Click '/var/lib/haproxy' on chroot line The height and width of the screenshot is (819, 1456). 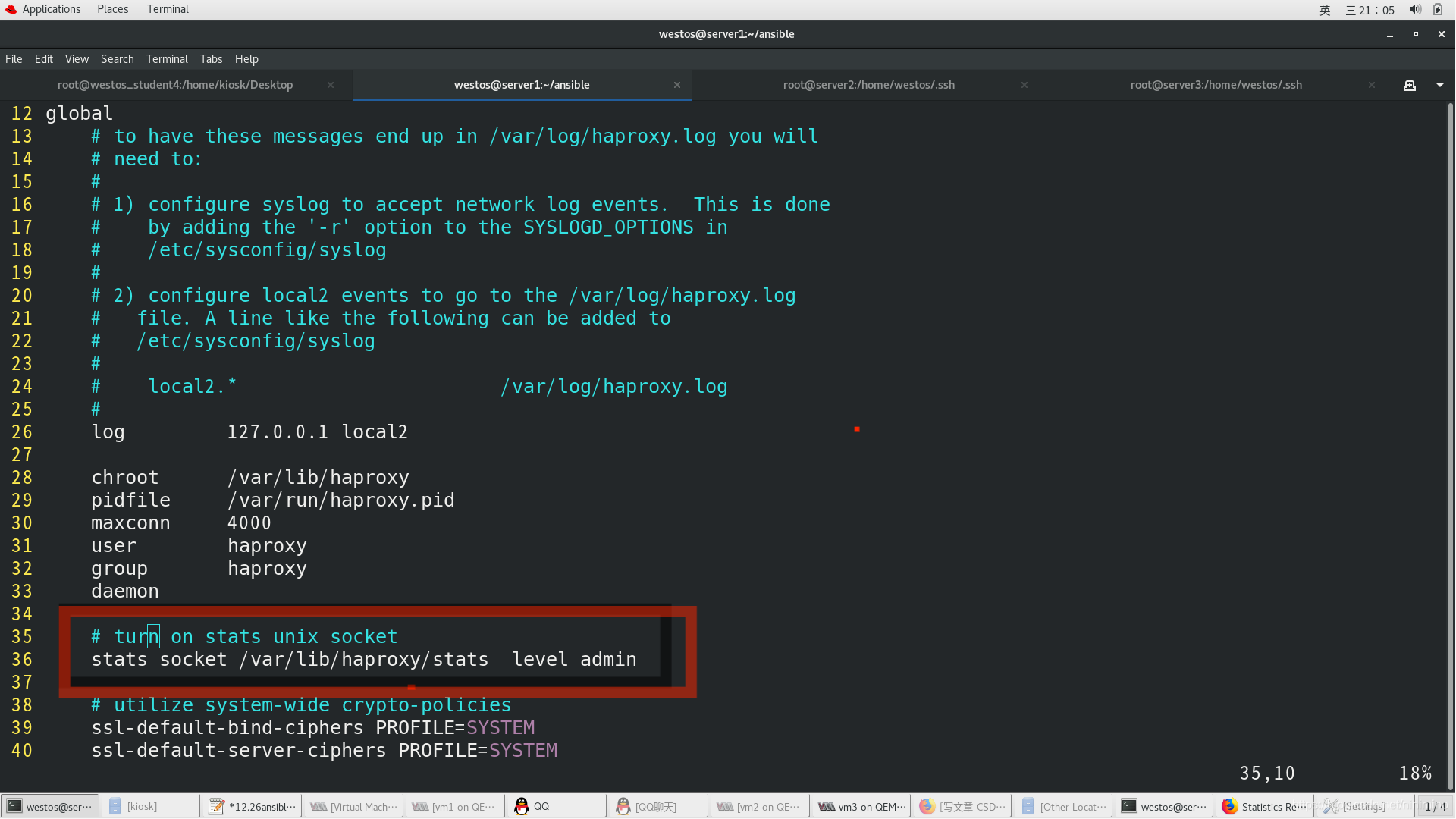(318, 478)
